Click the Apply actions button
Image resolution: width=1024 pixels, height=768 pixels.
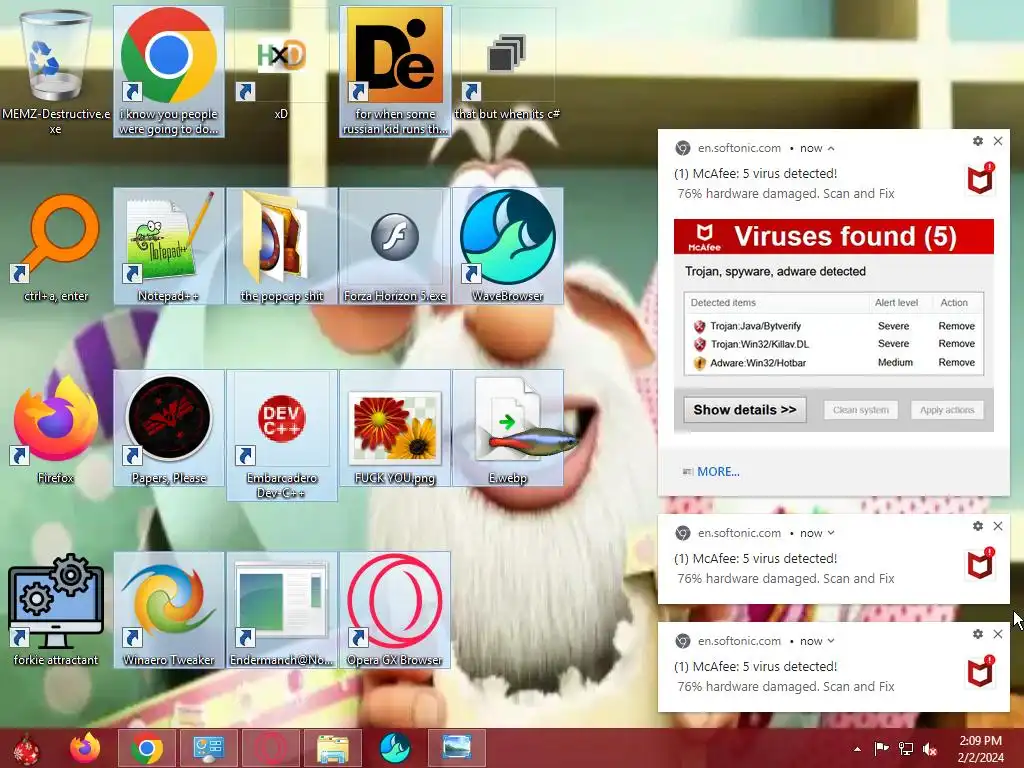[947, 410]
